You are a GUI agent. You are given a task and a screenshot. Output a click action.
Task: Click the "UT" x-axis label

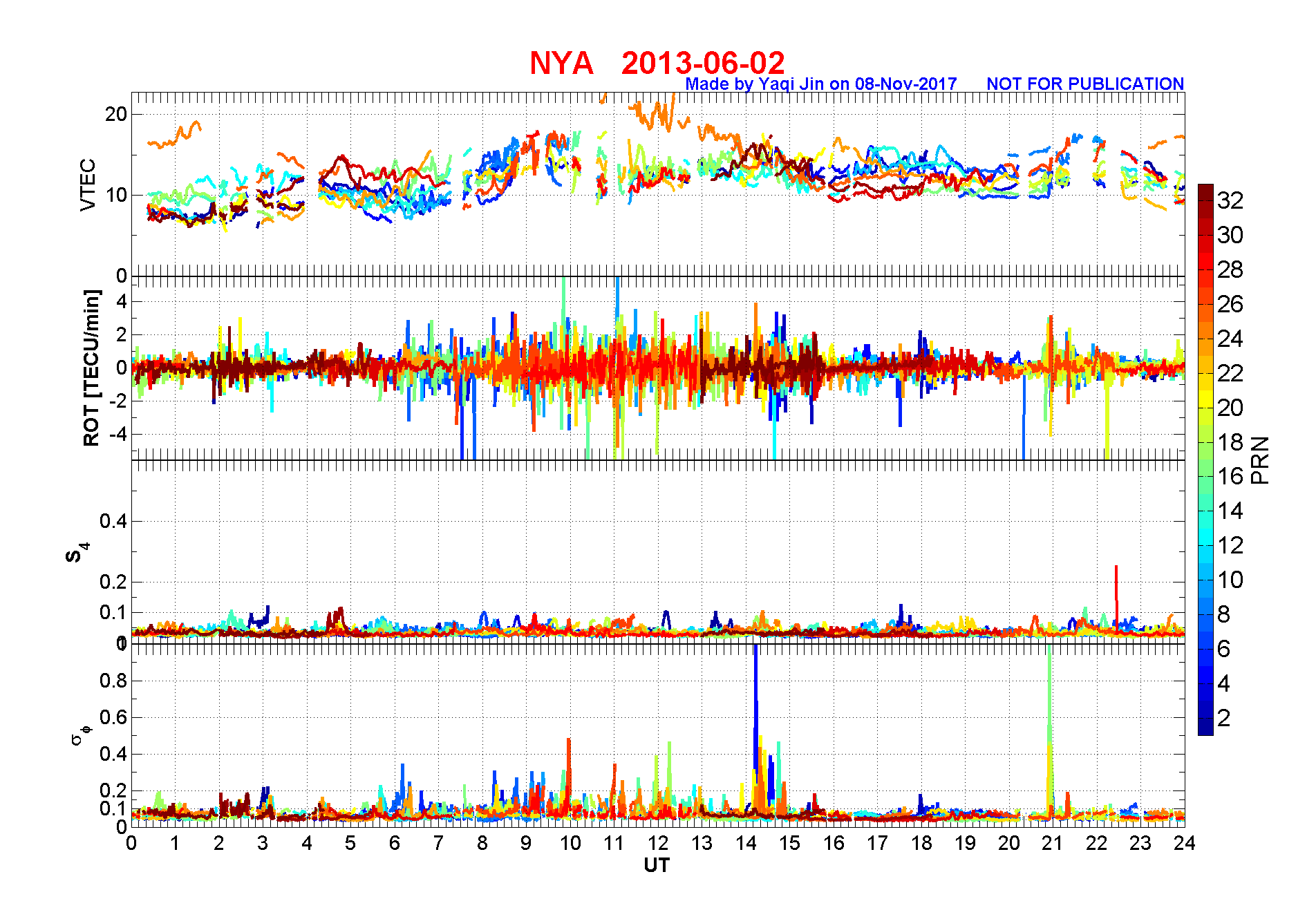[x=657, y=865]
